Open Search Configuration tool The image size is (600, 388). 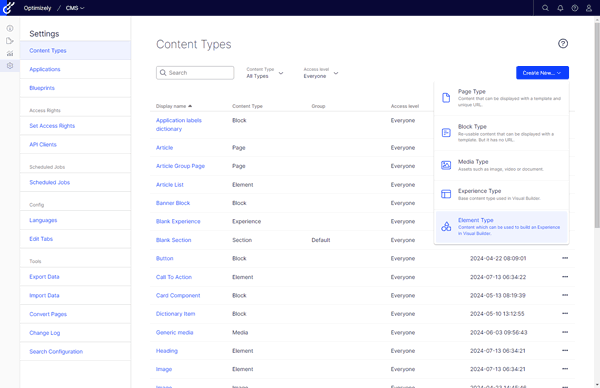tap(75, 352)
